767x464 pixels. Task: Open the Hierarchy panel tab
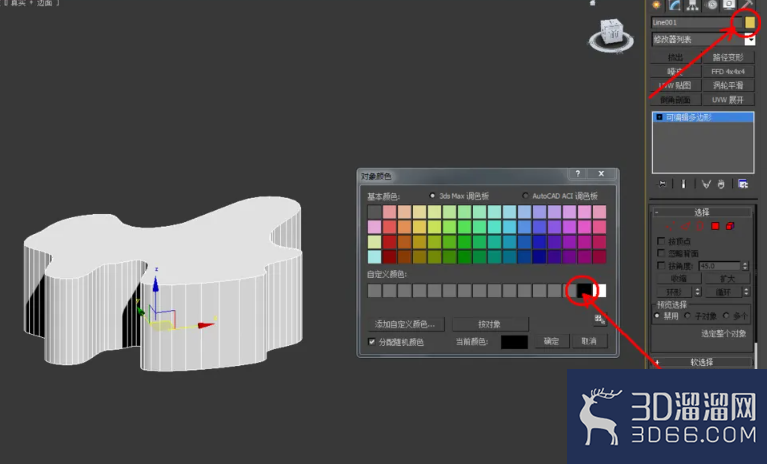click(693, 5)
